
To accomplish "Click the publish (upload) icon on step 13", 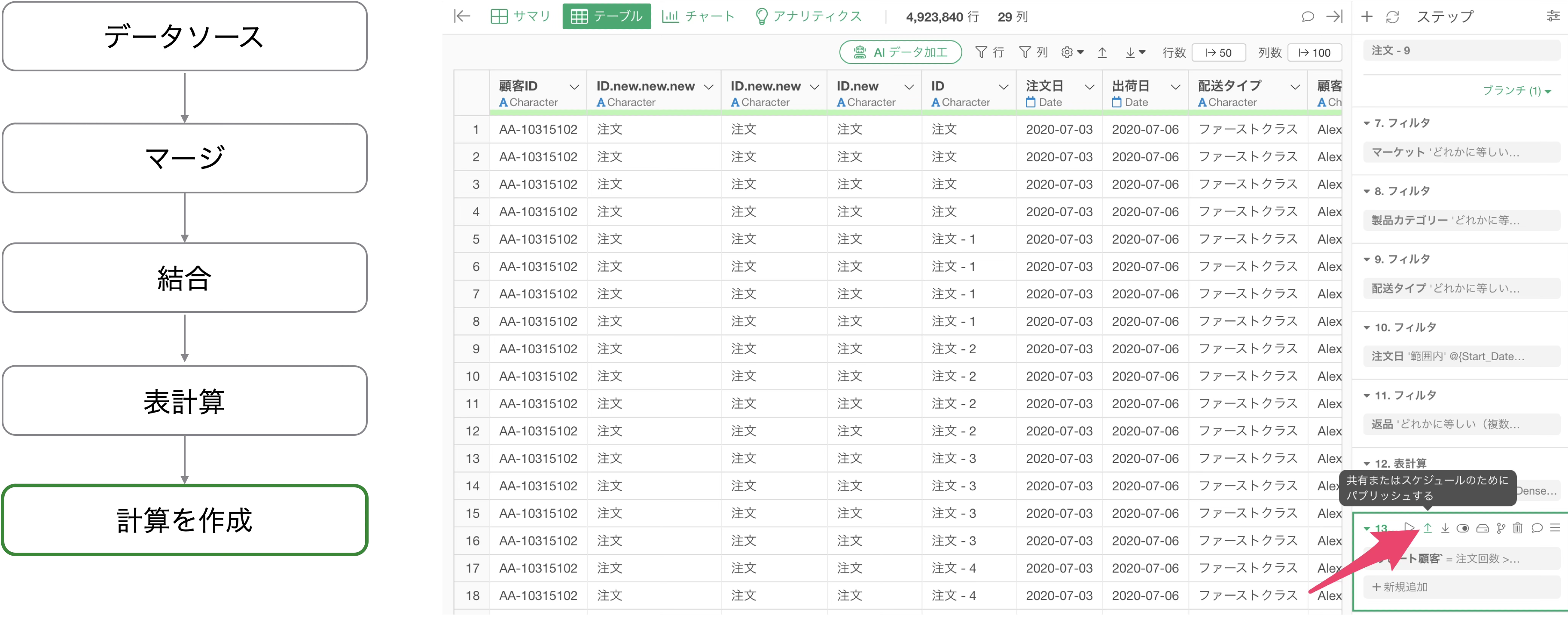I will coord(1428,528).
